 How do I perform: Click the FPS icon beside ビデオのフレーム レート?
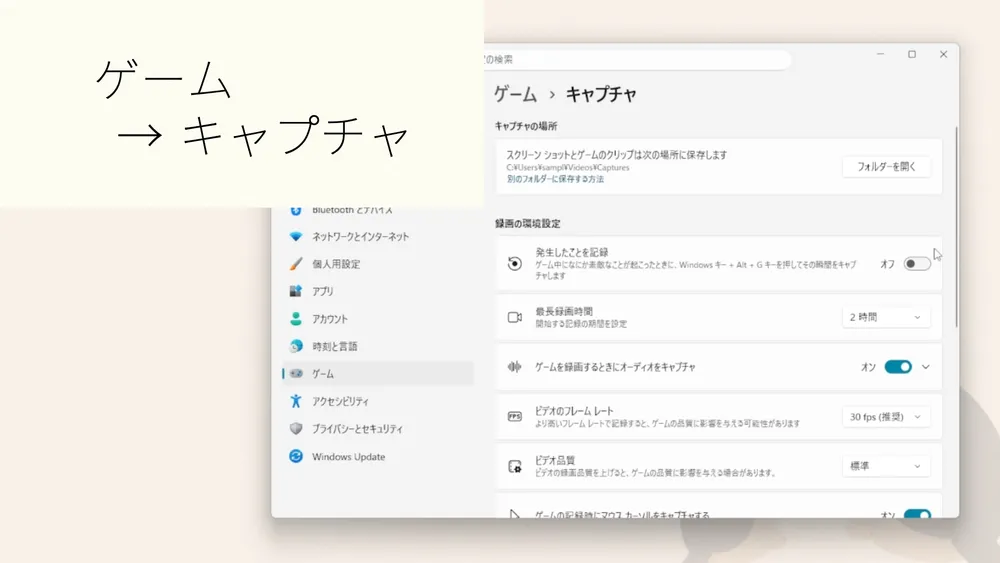click(x=515, y=416)
